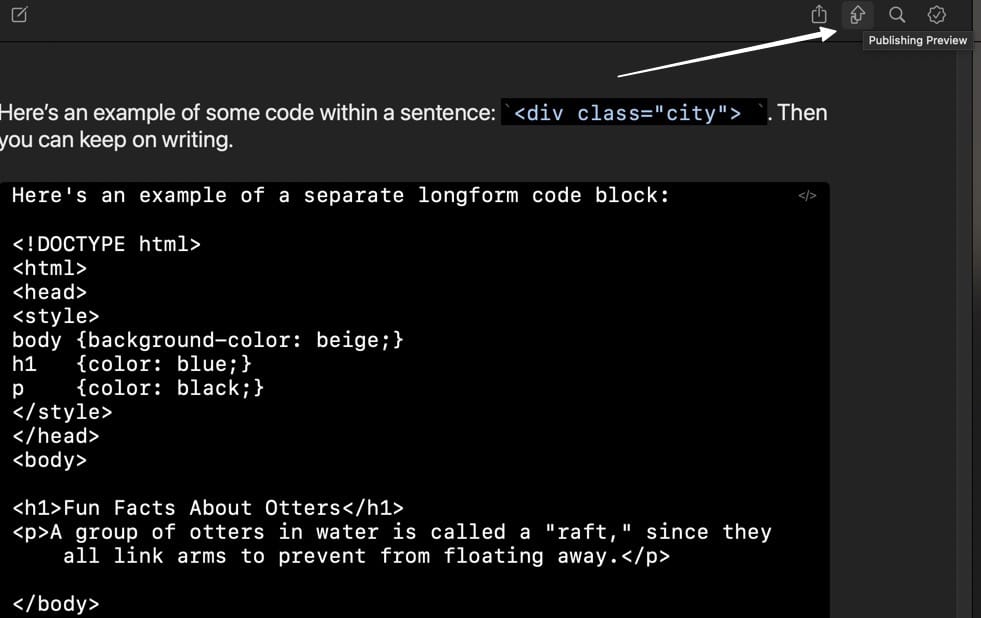Image resolution: width=981 pixels, height=618 pixels.
Task: Open the revision check badge icon
Action: [x=937, y=15]
